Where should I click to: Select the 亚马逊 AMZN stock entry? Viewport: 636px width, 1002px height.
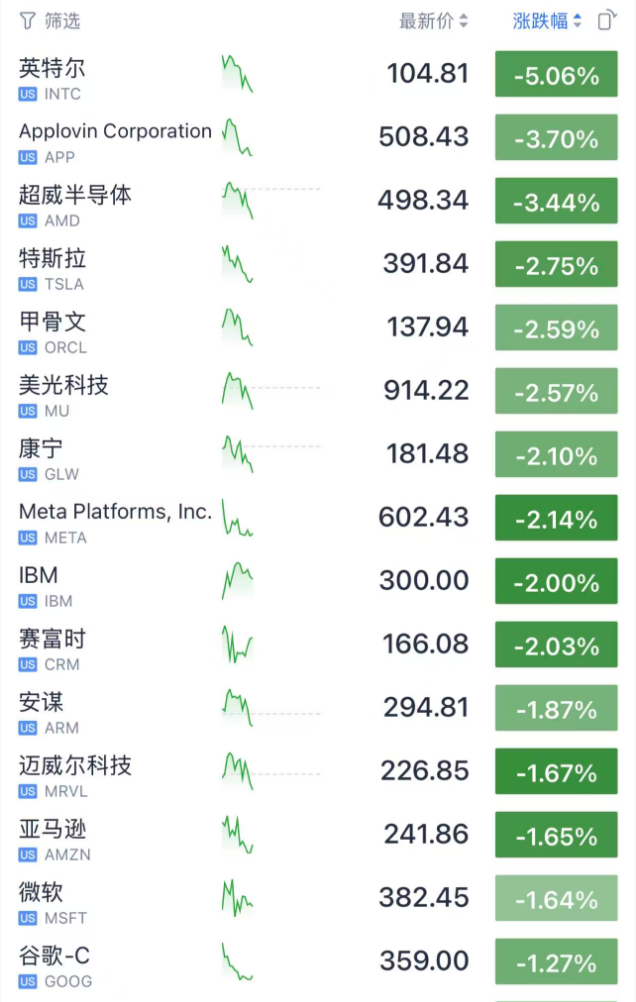[x=318, y=835]
